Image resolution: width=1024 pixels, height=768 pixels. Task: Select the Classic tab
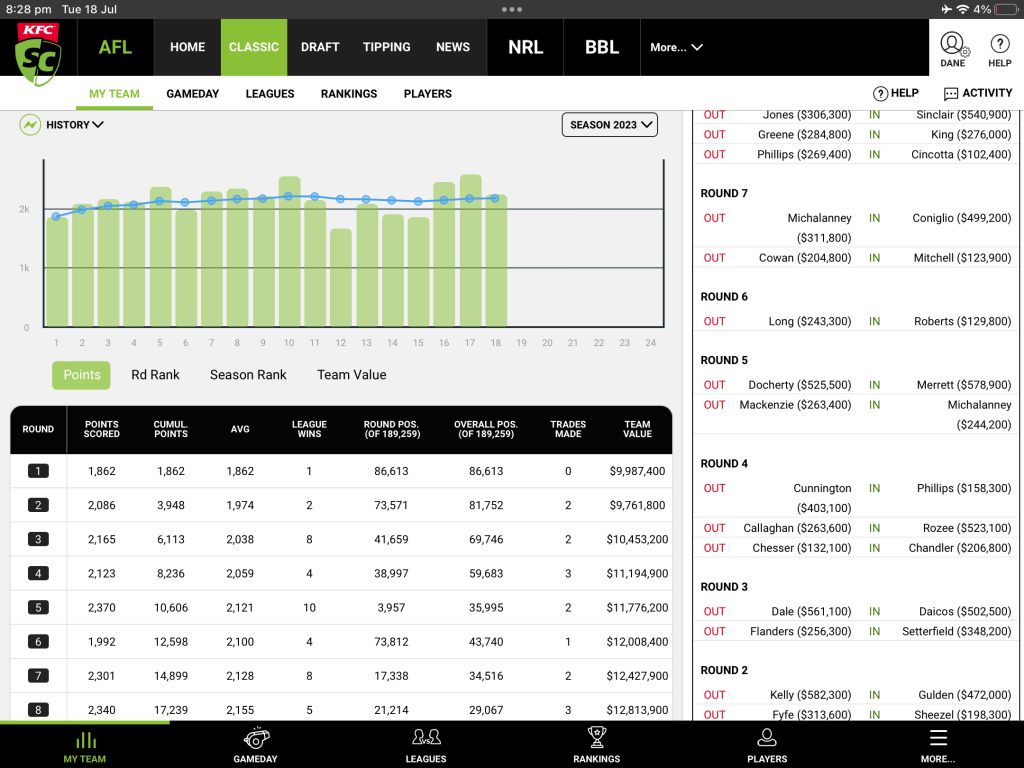point(254,47)
